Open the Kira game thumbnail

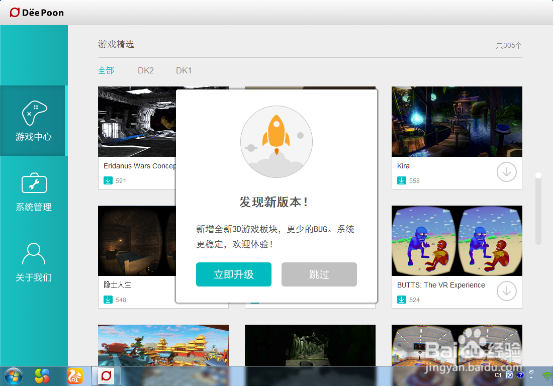click(457, 122)
